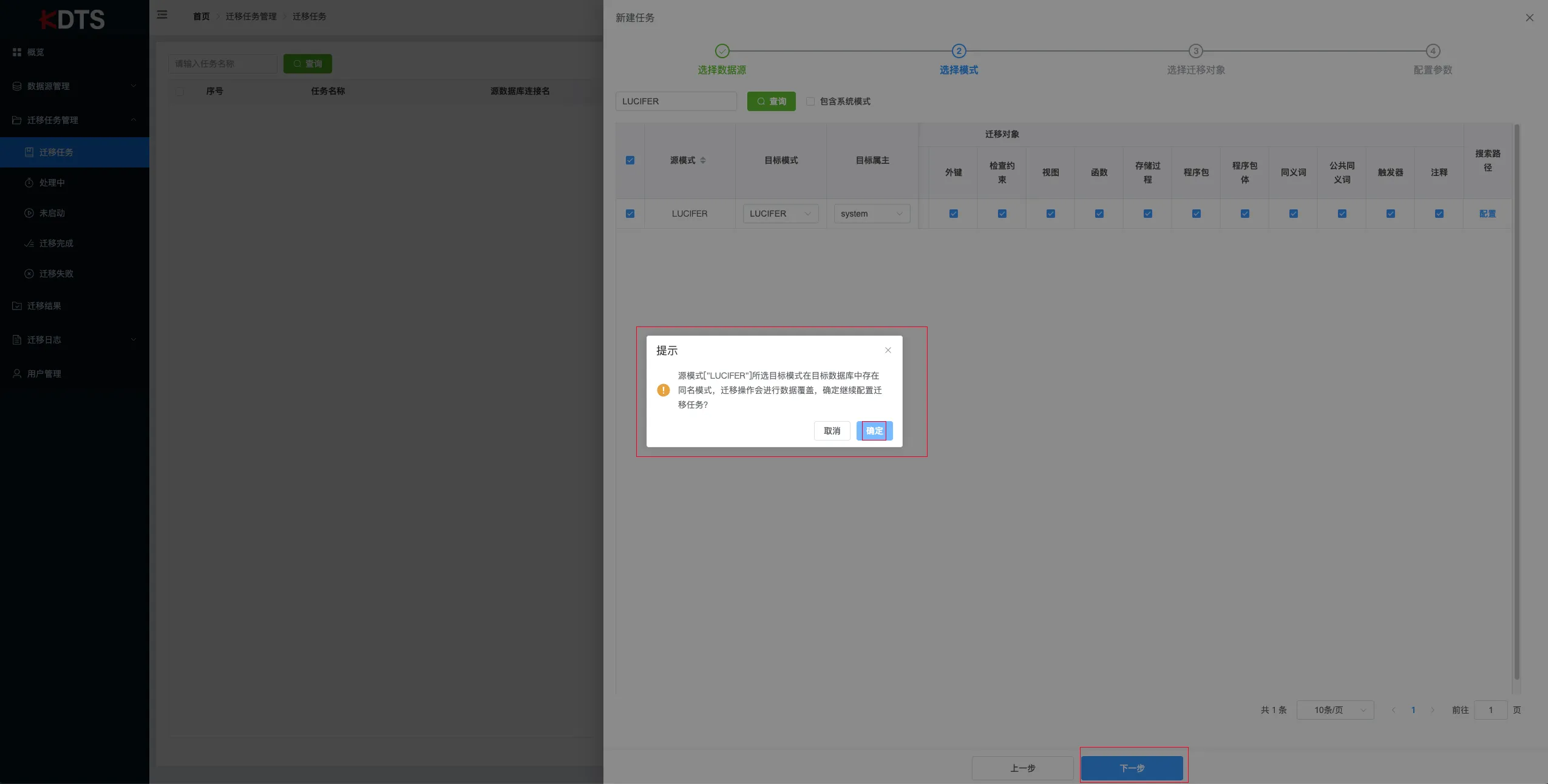Uncheck 外键 for the LUCIFER row
The image size is (1548, 784).
coord(952,214)
